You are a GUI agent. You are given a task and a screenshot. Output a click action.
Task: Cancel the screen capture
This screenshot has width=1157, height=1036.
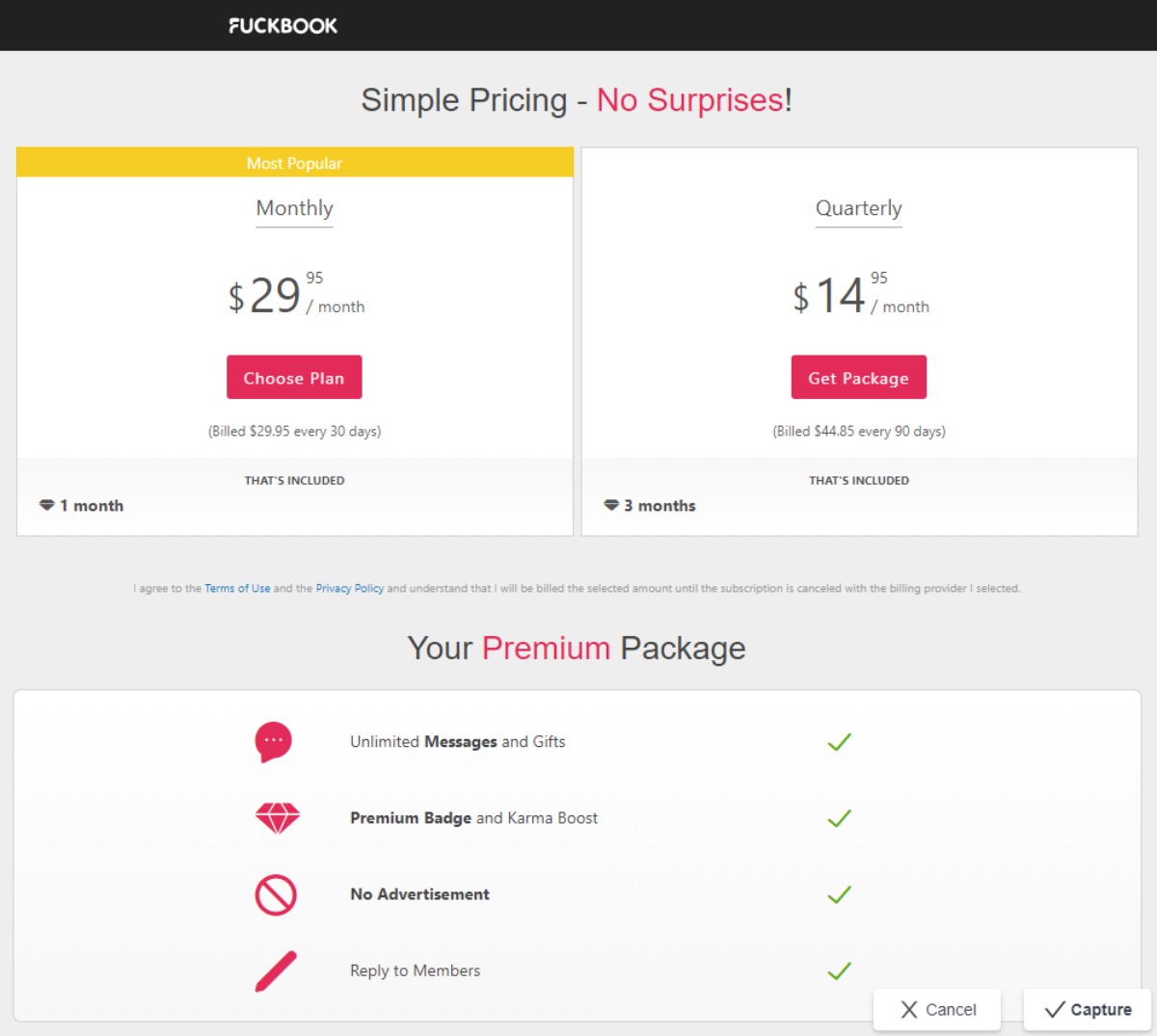point(937,1010)
